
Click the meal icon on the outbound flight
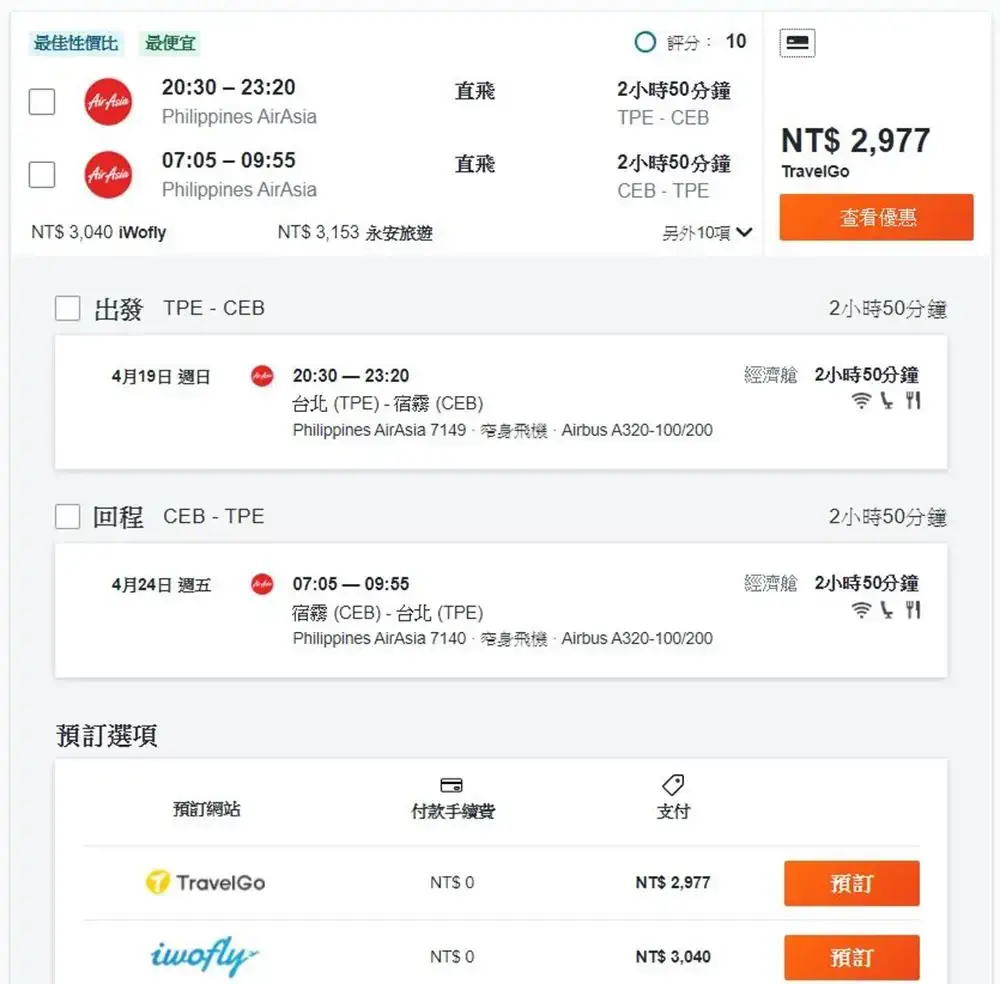[x=913, y=400]
